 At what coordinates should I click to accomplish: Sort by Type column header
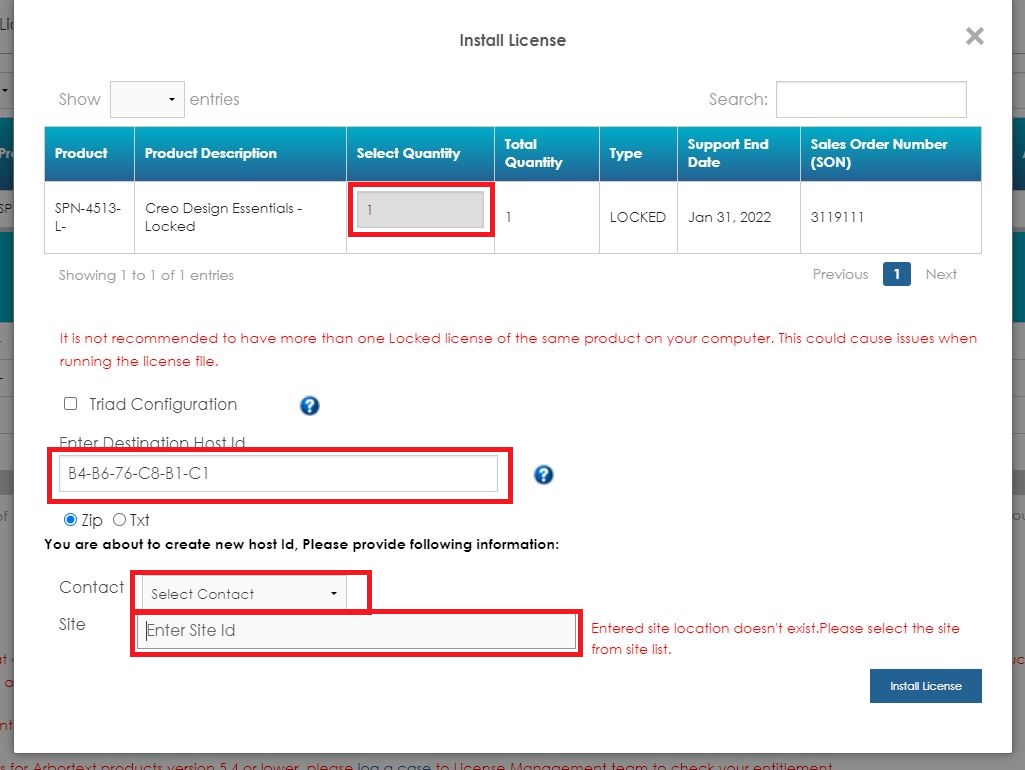pos(638,154)
